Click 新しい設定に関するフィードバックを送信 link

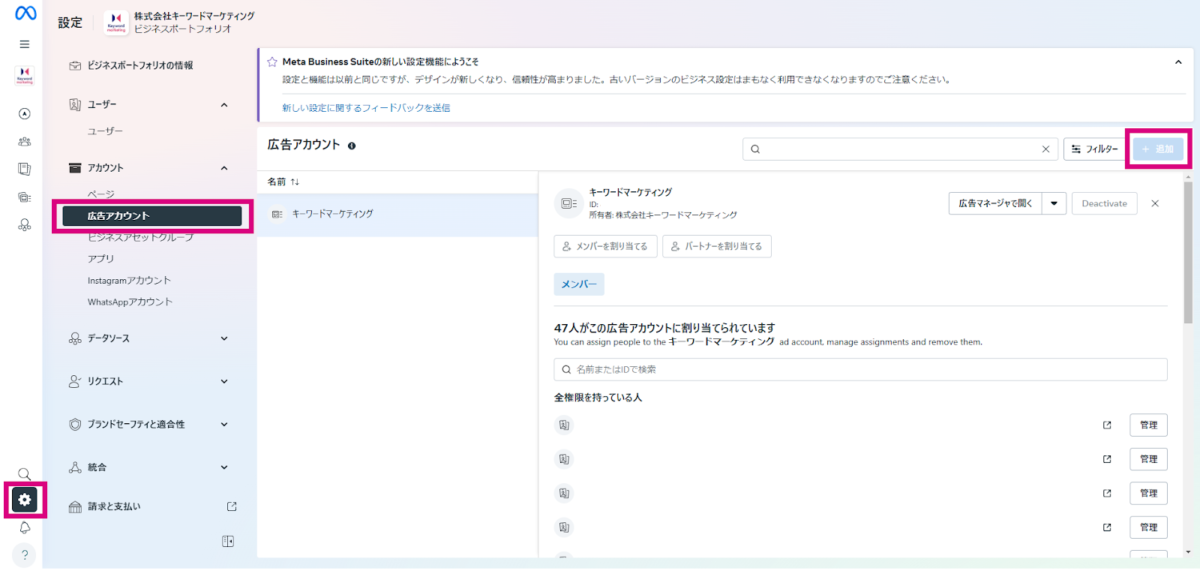click(366, 107)
